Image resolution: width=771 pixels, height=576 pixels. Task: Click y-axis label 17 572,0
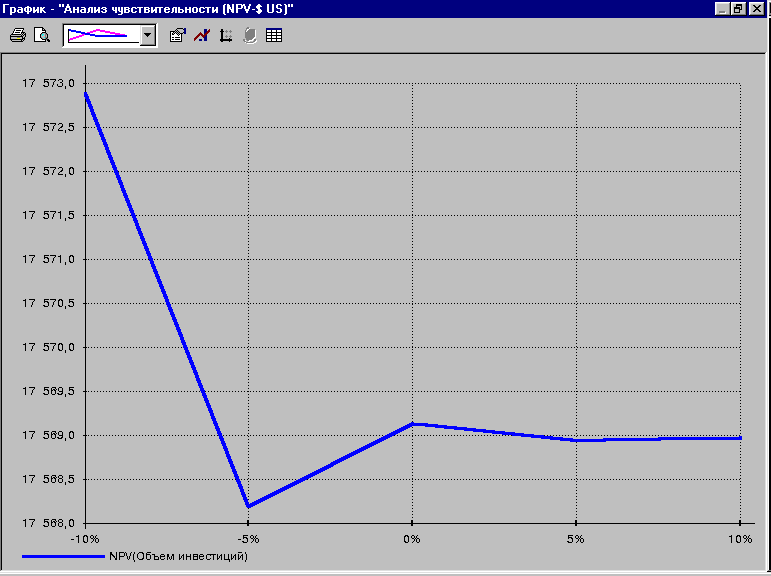48,171
